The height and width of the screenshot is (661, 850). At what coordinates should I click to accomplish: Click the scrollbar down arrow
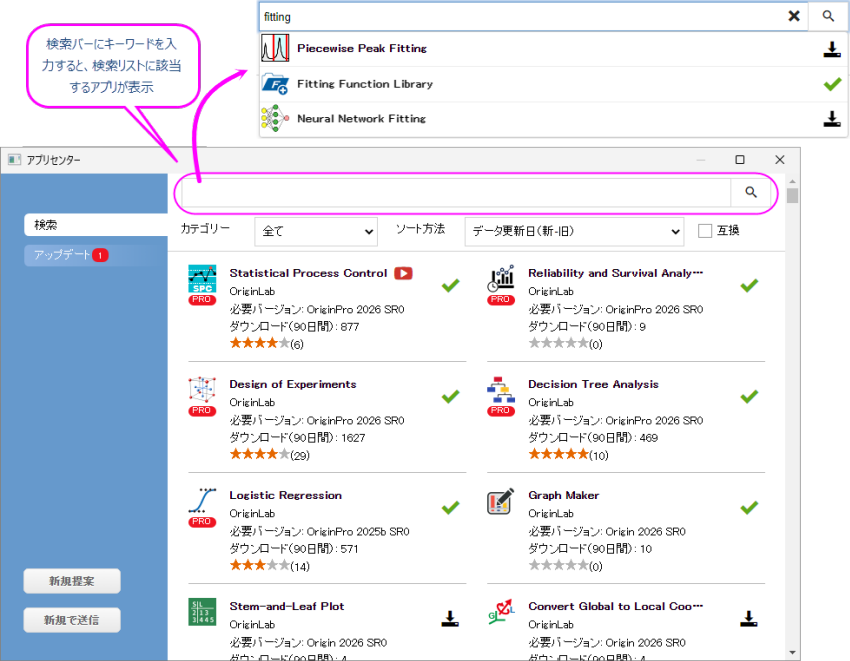tap(793, 653)
